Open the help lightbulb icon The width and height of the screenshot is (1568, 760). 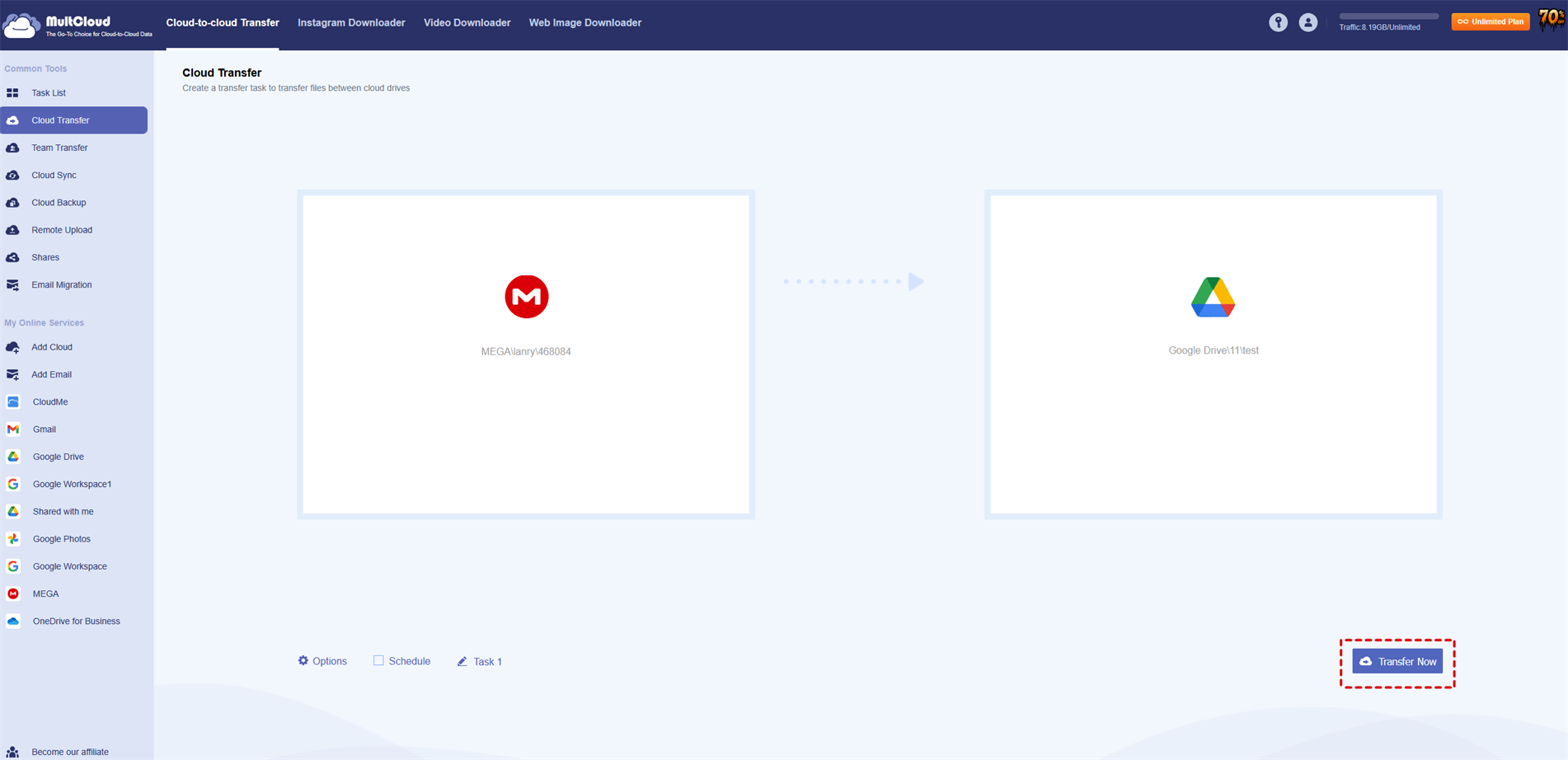pyautogui.click(x=1278, y=23)
